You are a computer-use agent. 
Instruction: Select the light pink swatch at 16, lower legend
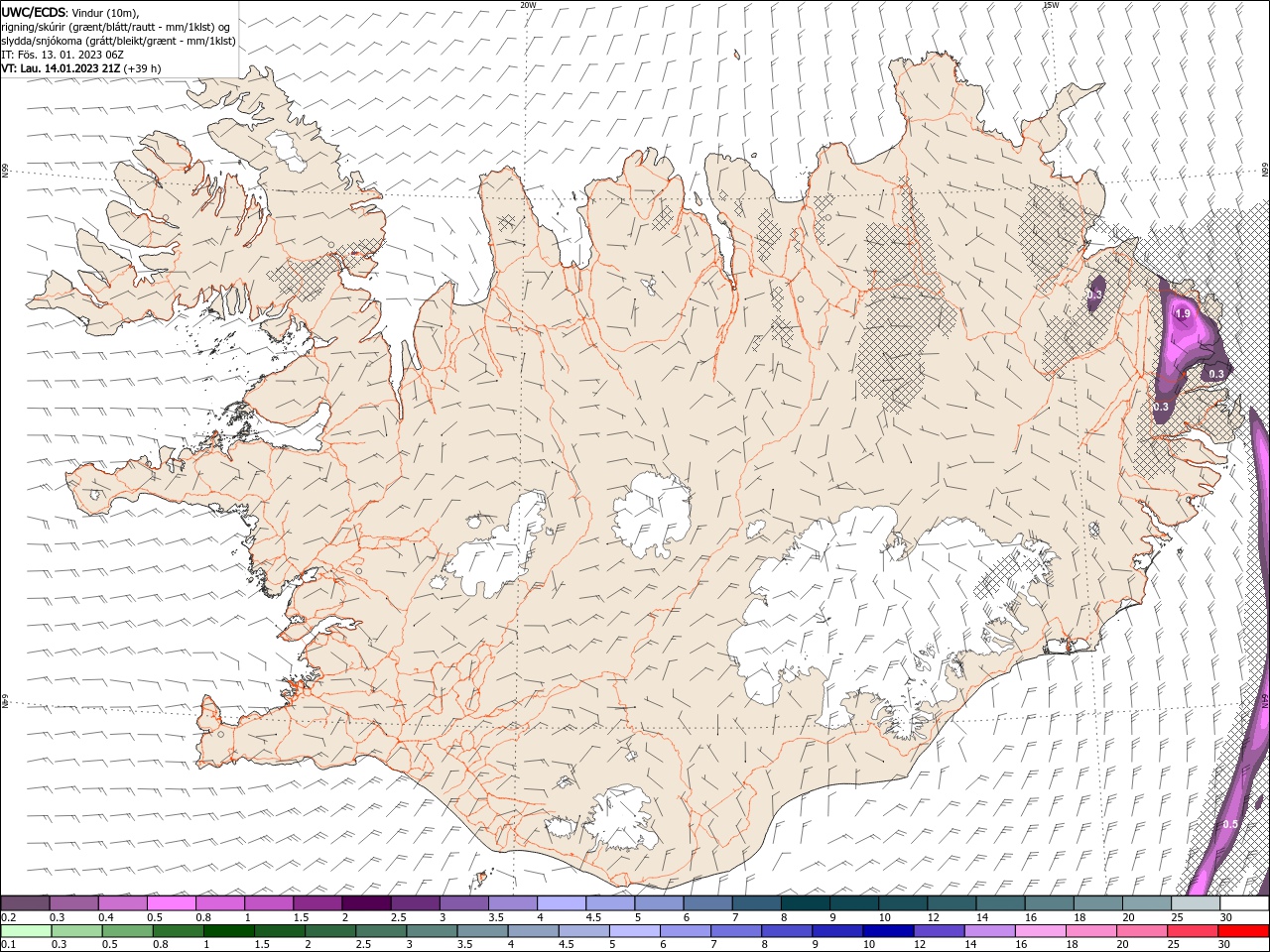click(1039, 931)
